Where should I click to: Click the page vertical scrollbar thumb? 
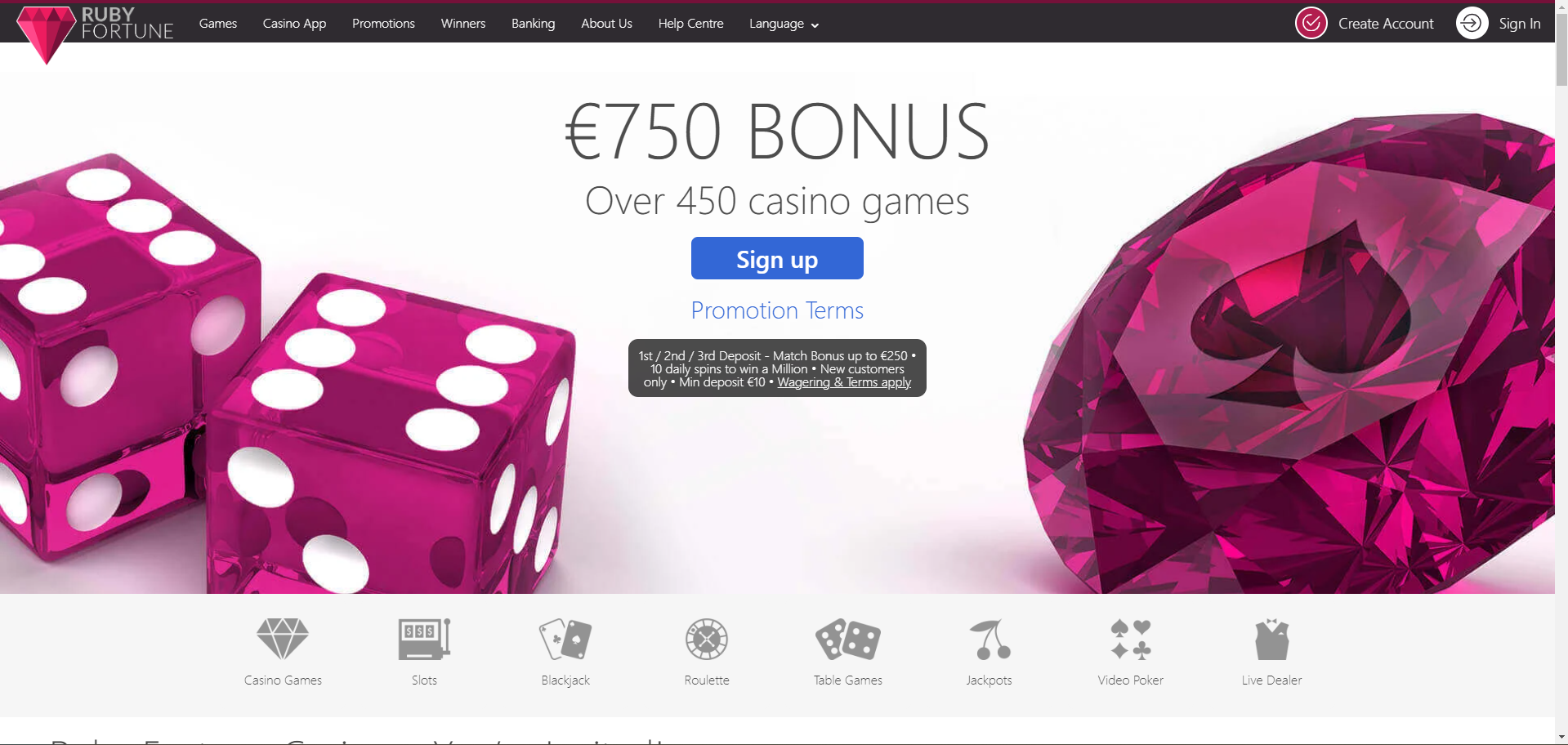[1561, 45]
